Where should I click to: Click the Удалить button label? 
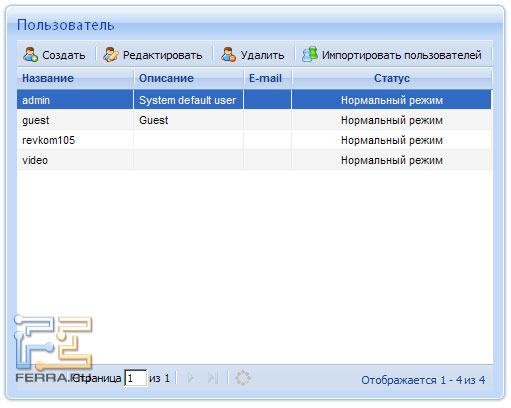point(262,55)
